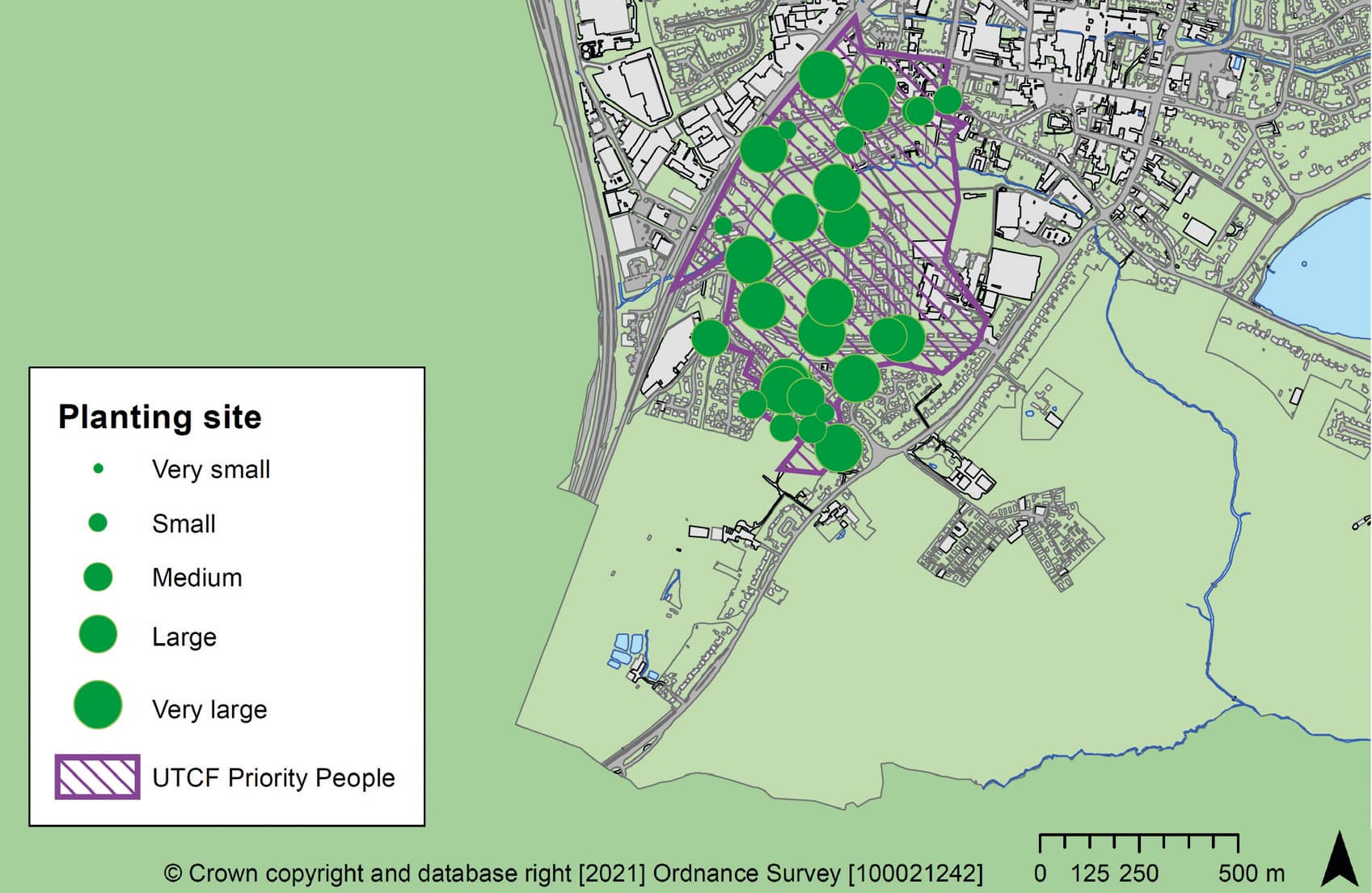The height and width of the screenshot is (893, 1372).
Task: Click the '250' scale label
Action: coord(1139,874)
